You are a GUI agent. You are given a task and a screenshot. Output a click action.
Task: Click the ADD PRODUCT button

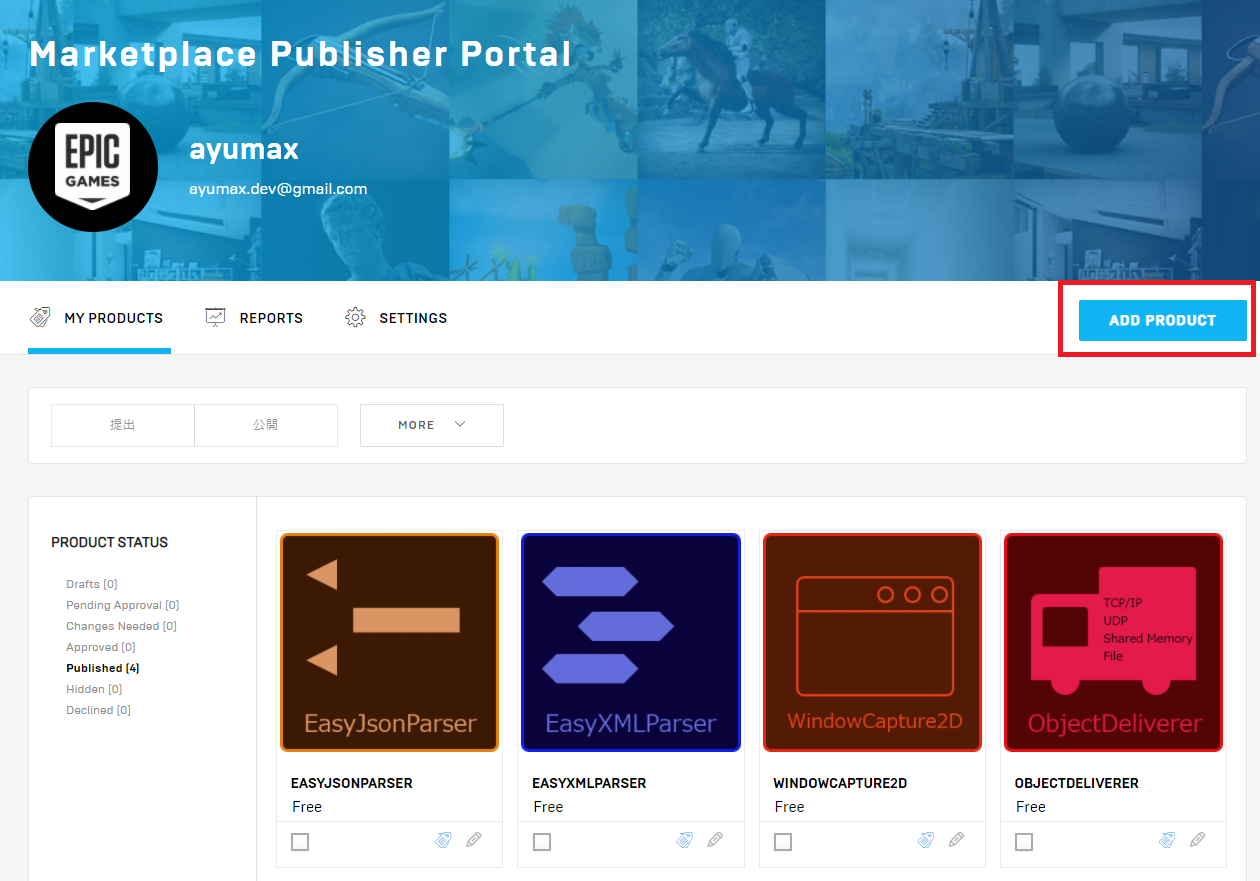pos(1162,320)
